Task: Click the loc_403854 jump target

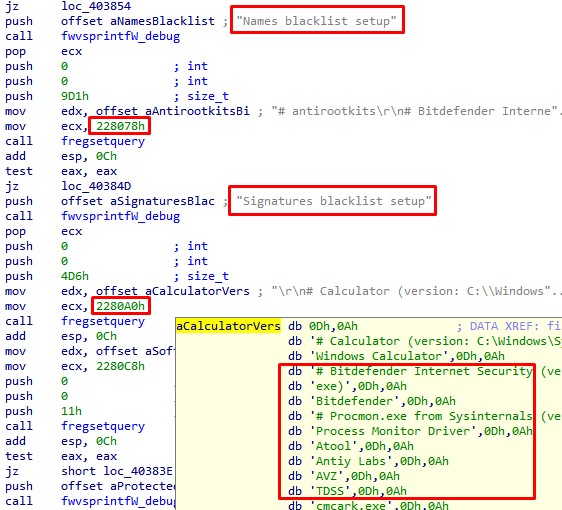Action: 96,6
